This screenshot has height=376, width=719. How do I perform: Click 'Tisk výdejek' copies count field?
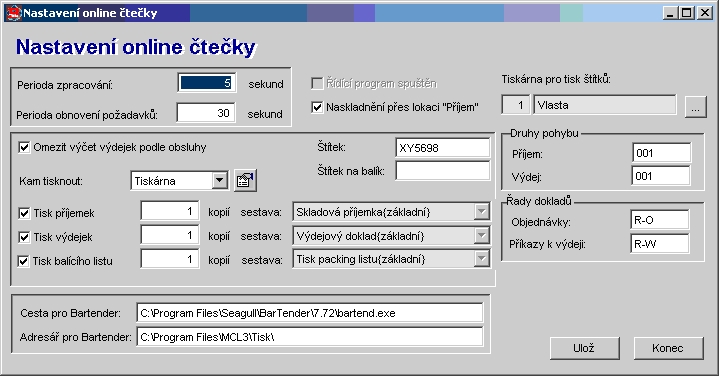pyautogui.click(x=170, y=235)
